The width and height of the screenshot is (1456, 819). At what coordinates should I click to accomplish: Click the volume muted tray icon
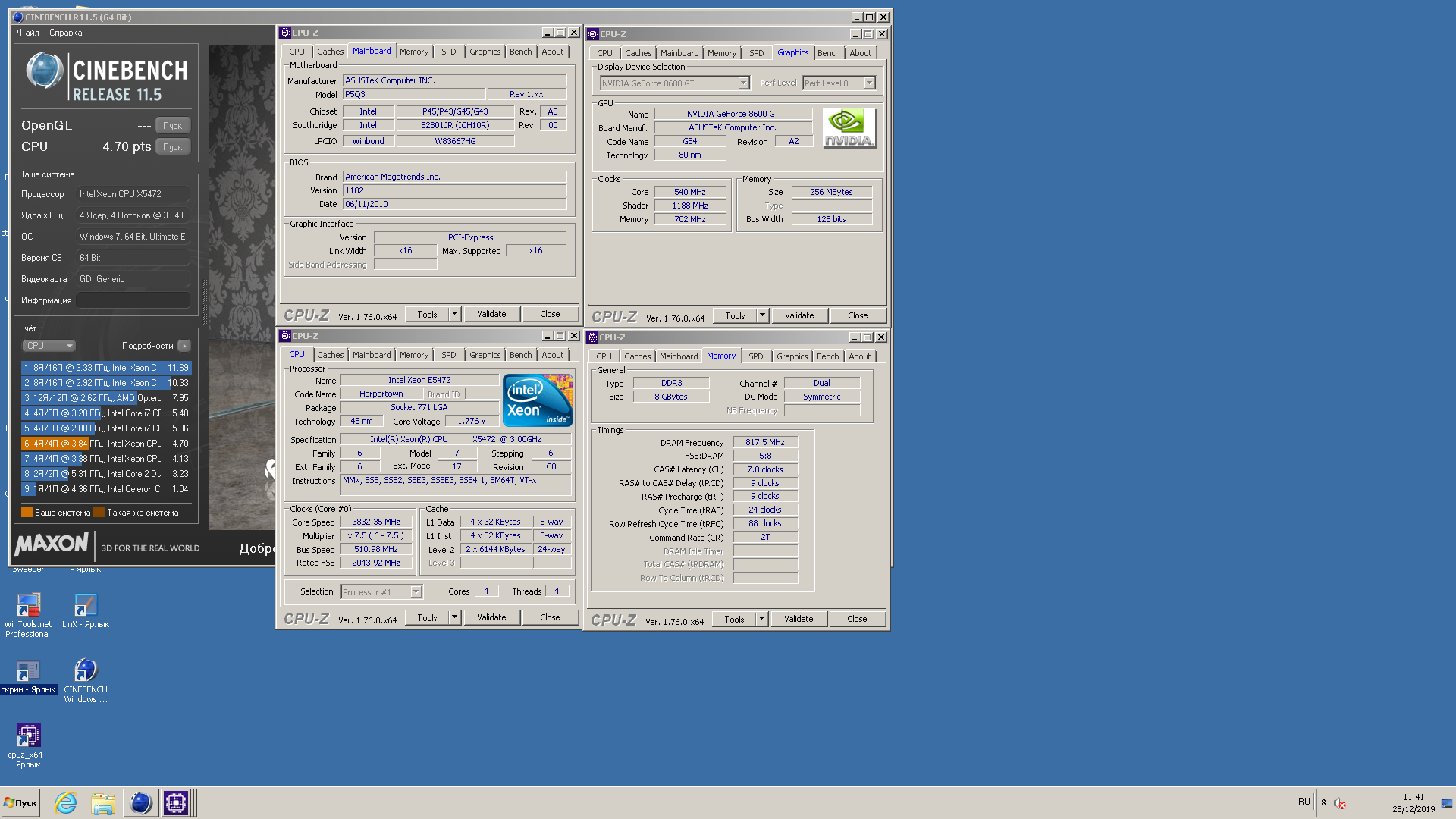click(1339, 803)
